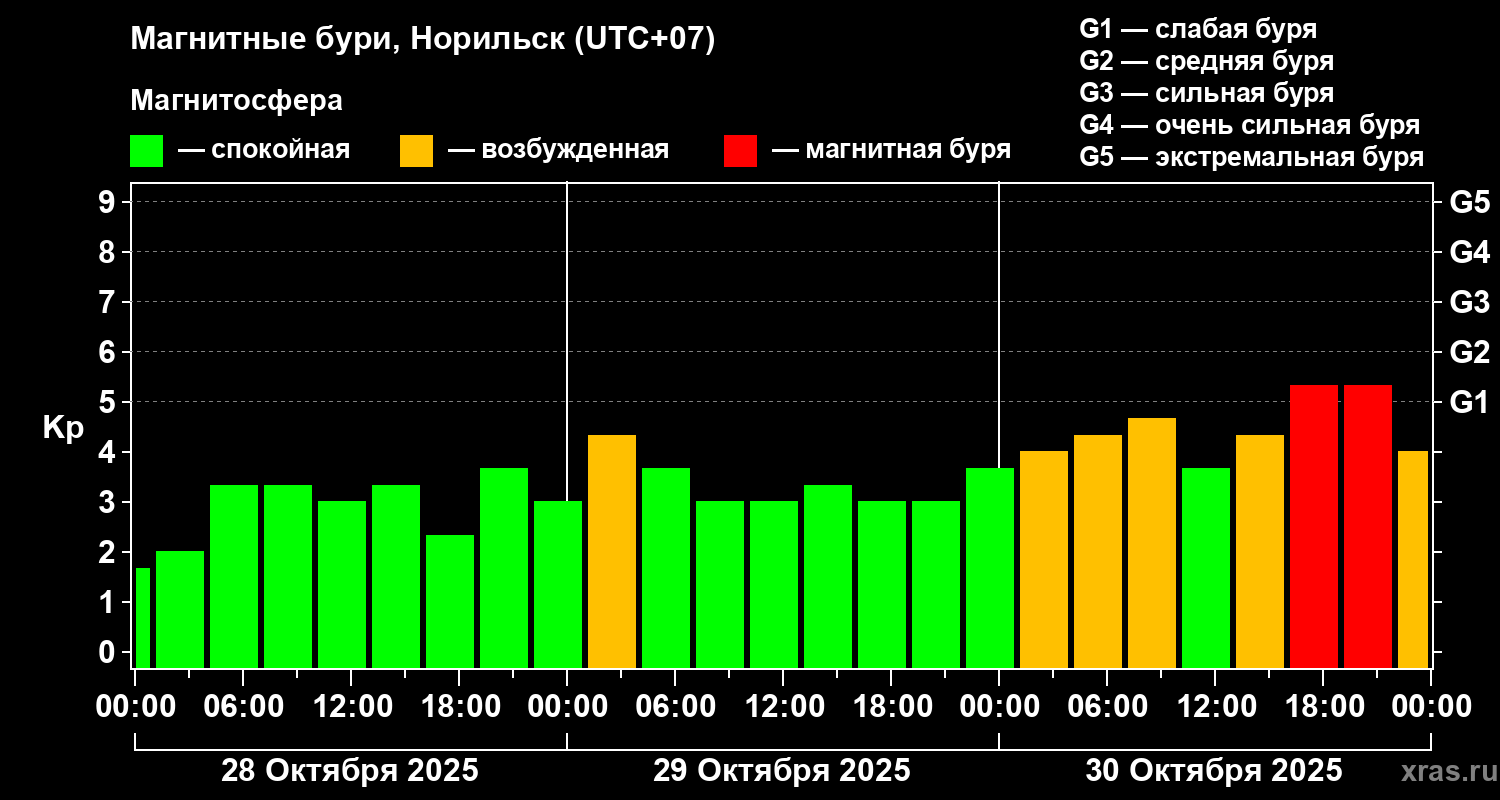1500x800 pixels.
Task: Click the green 'спокойная' legend swatch
Action: [147, 151]
